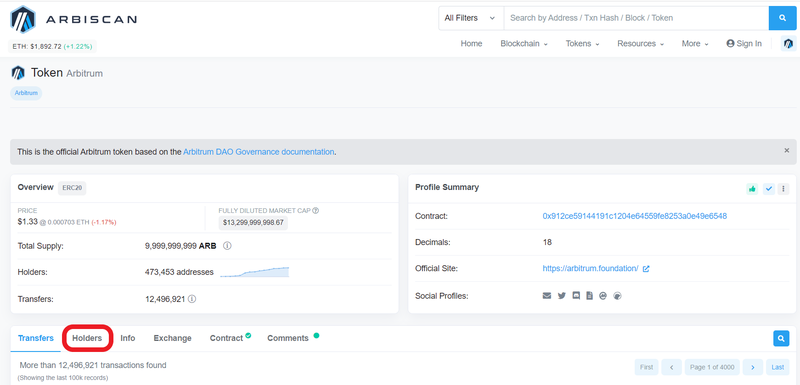Go to previous page with left chevron
Screen dimensions: 800x385
tap(671, 367)
